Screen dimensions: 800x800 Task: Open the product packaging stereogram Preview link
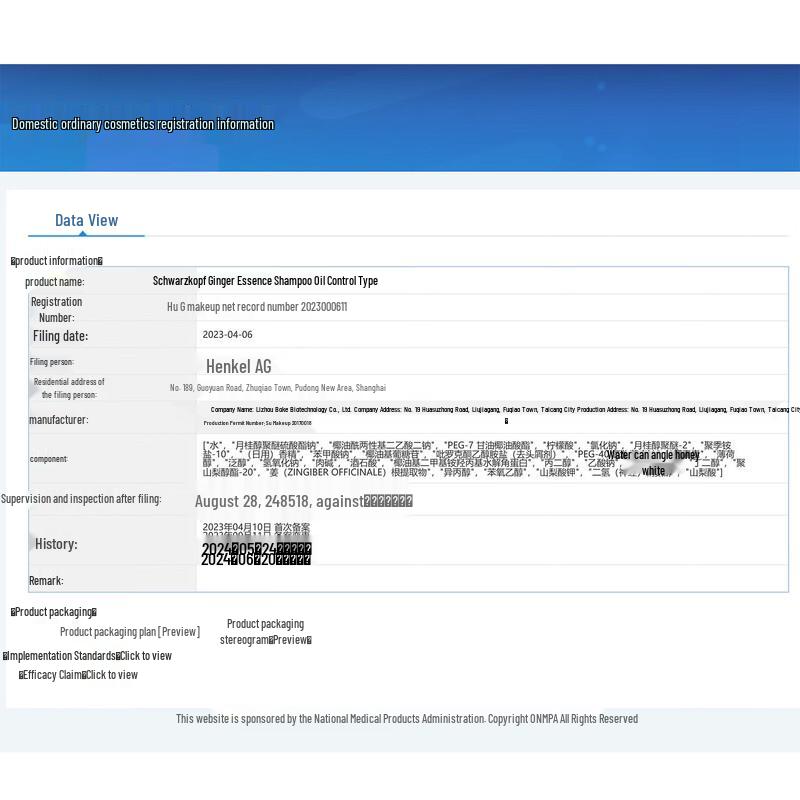tap(290, 640)
